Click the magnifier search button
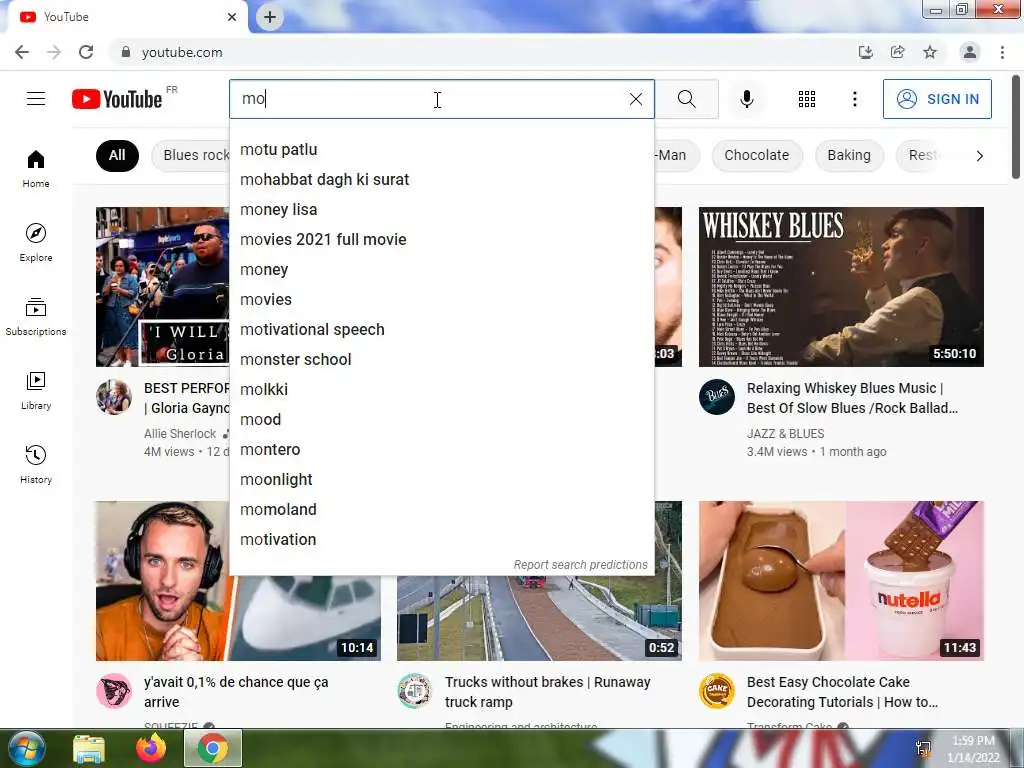The width and height of the screenshot is (1024, 768). [686, 99]
